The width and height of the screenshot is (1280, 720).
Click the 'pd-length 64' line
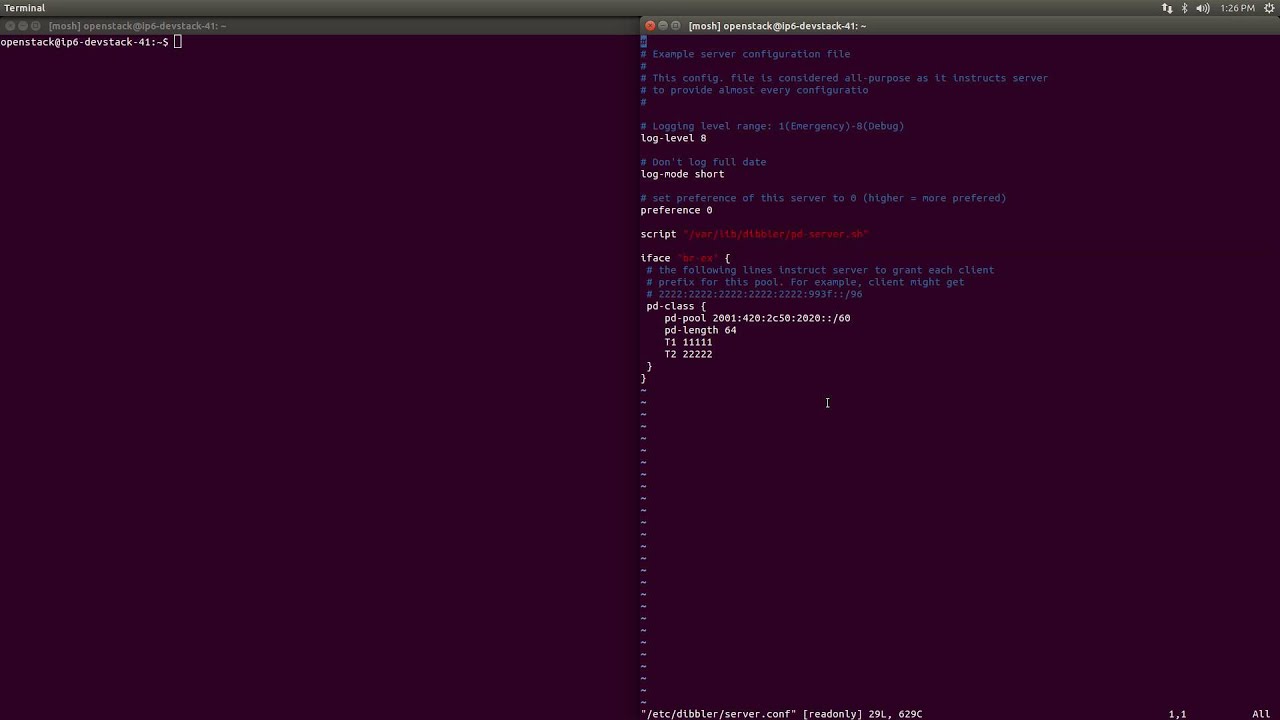coord(700,330)
